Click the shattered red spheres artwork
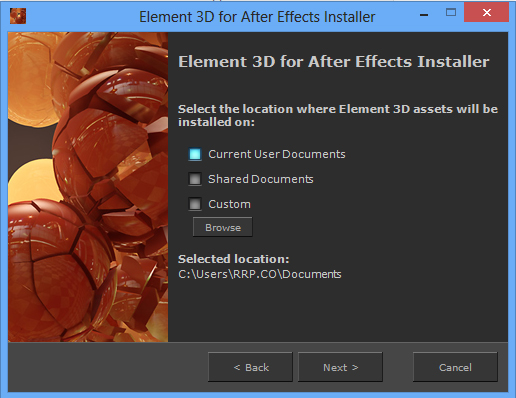This screenshot has width=516, height=398. (88, 187)
